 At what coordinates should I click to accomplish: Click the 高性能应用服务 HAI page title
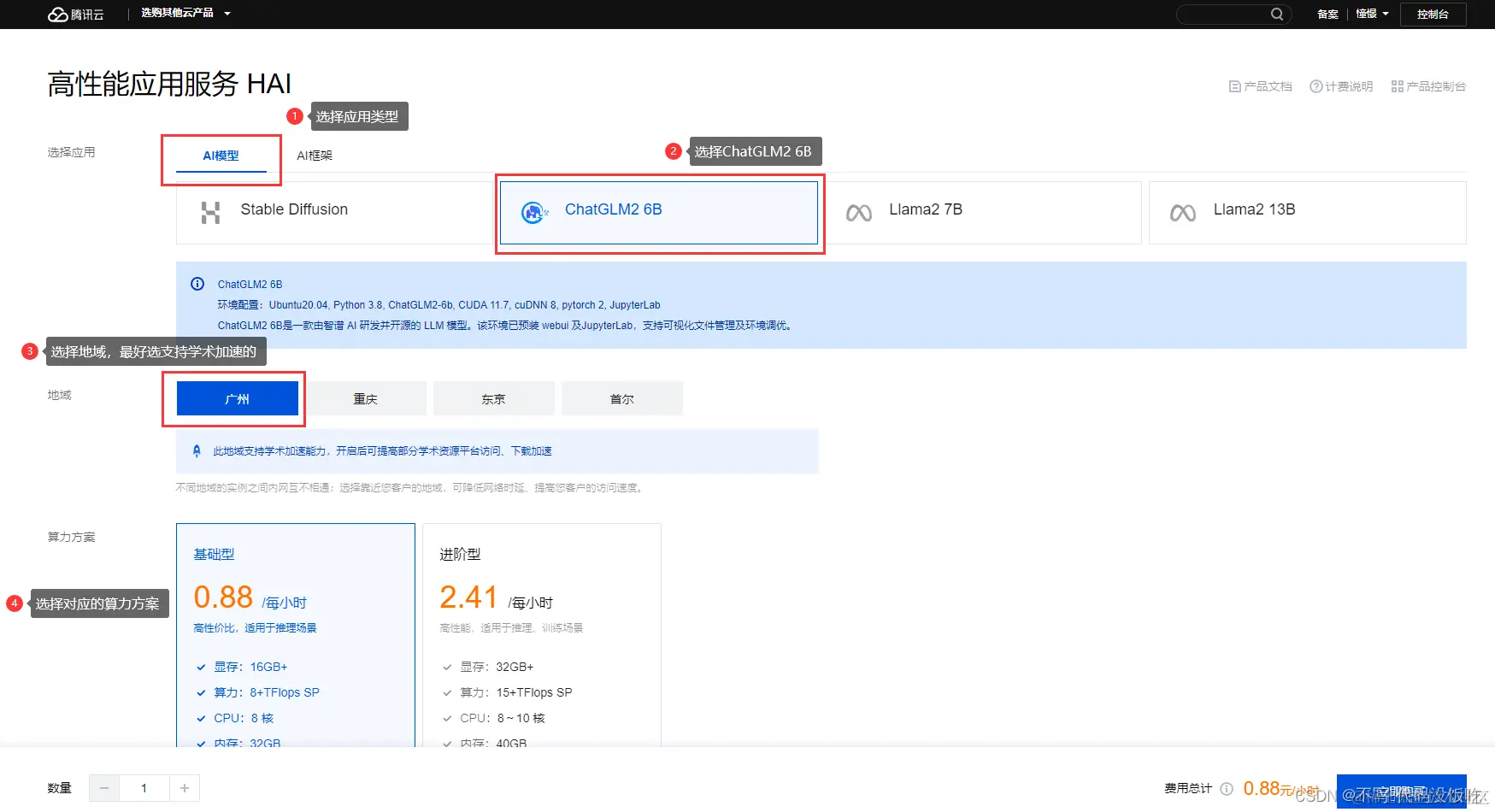point(169,84)
